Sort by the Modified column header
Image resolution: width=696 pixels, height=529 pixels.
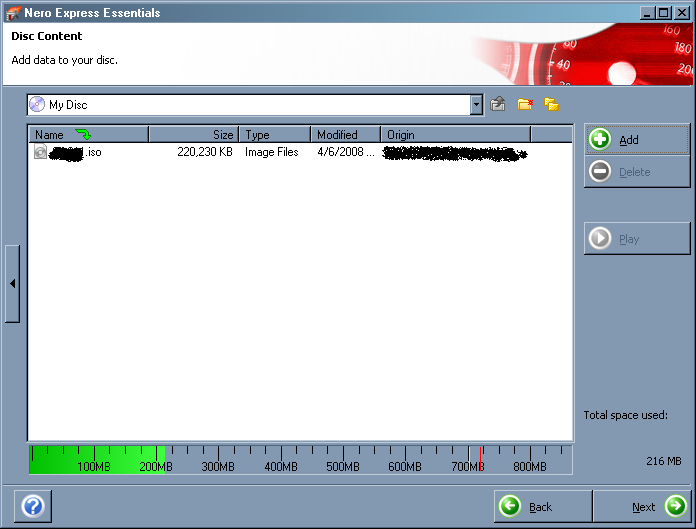point(346,134)
